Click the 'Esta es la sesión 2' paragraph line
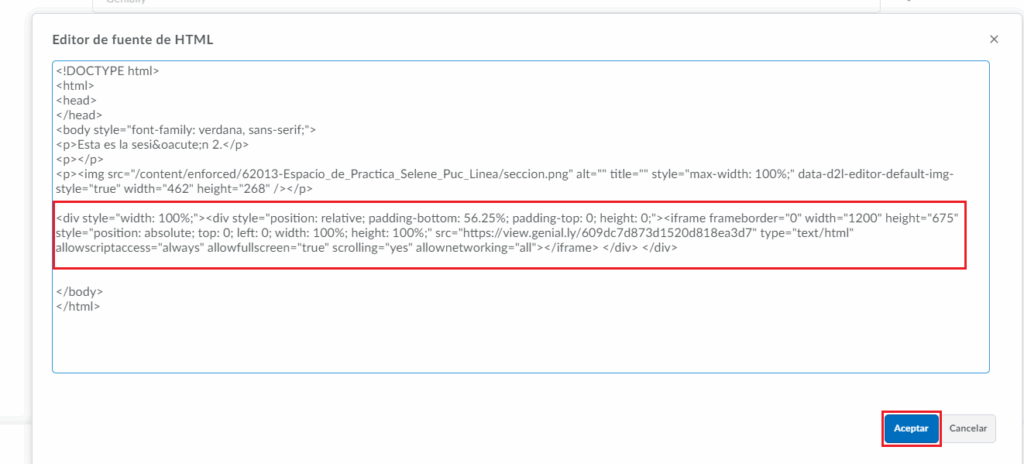This screenshot has width=1024, height=464. (x=150, y=144)
